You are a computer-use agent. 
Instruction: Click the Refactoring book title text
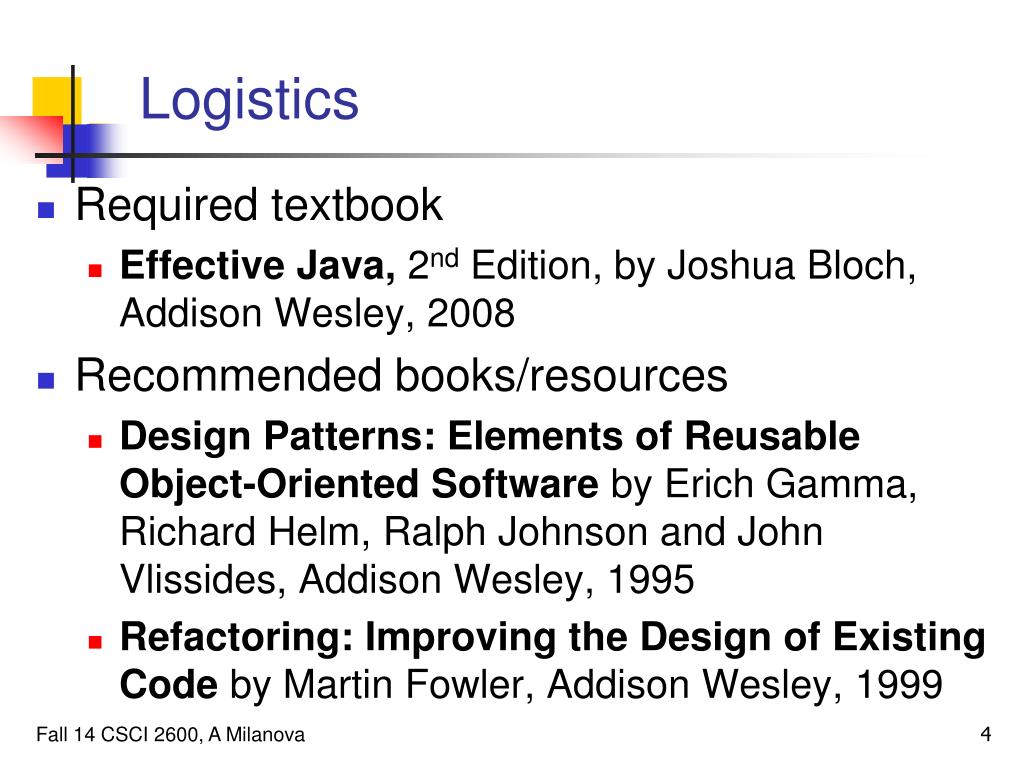(552, 660)
